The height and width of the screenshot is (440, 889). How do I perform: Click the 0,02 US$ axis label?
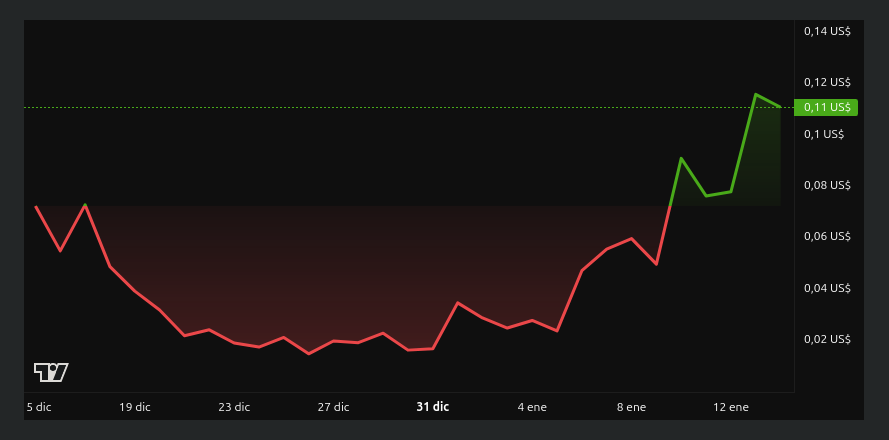pos(827,339)
